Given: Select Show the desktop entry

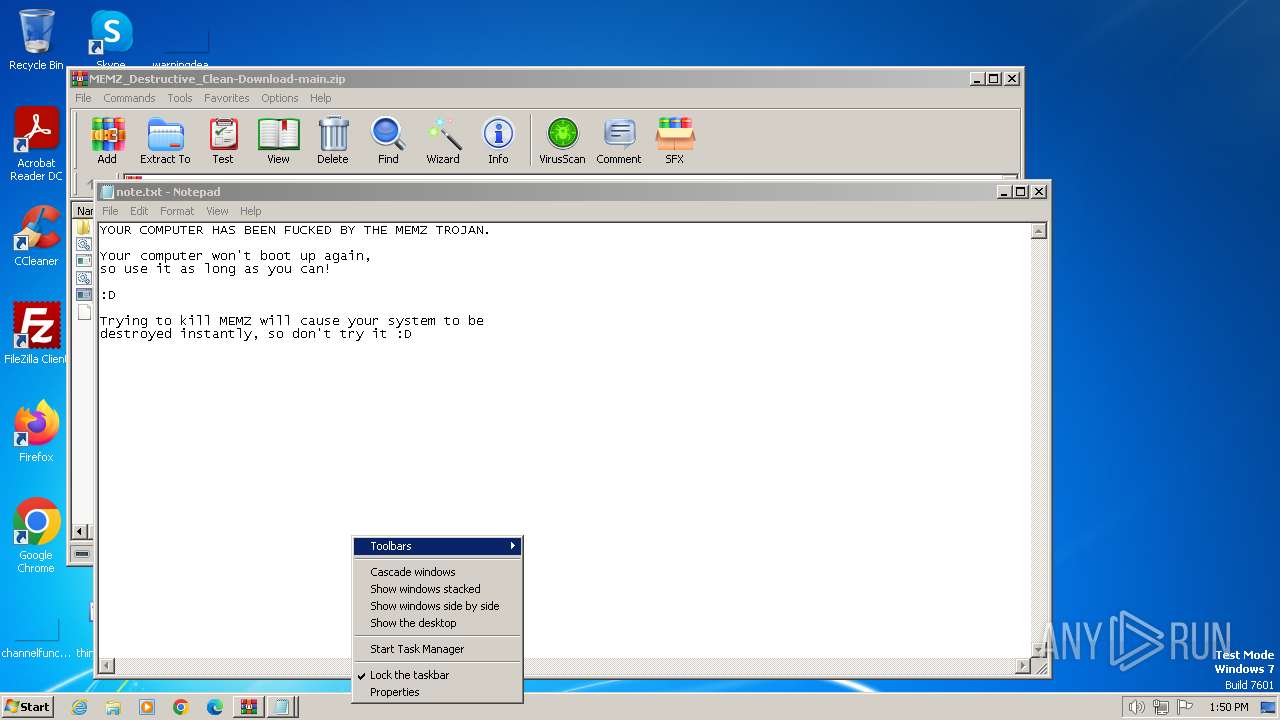Looking at the screenshot, I should click(x=437, y=623).
